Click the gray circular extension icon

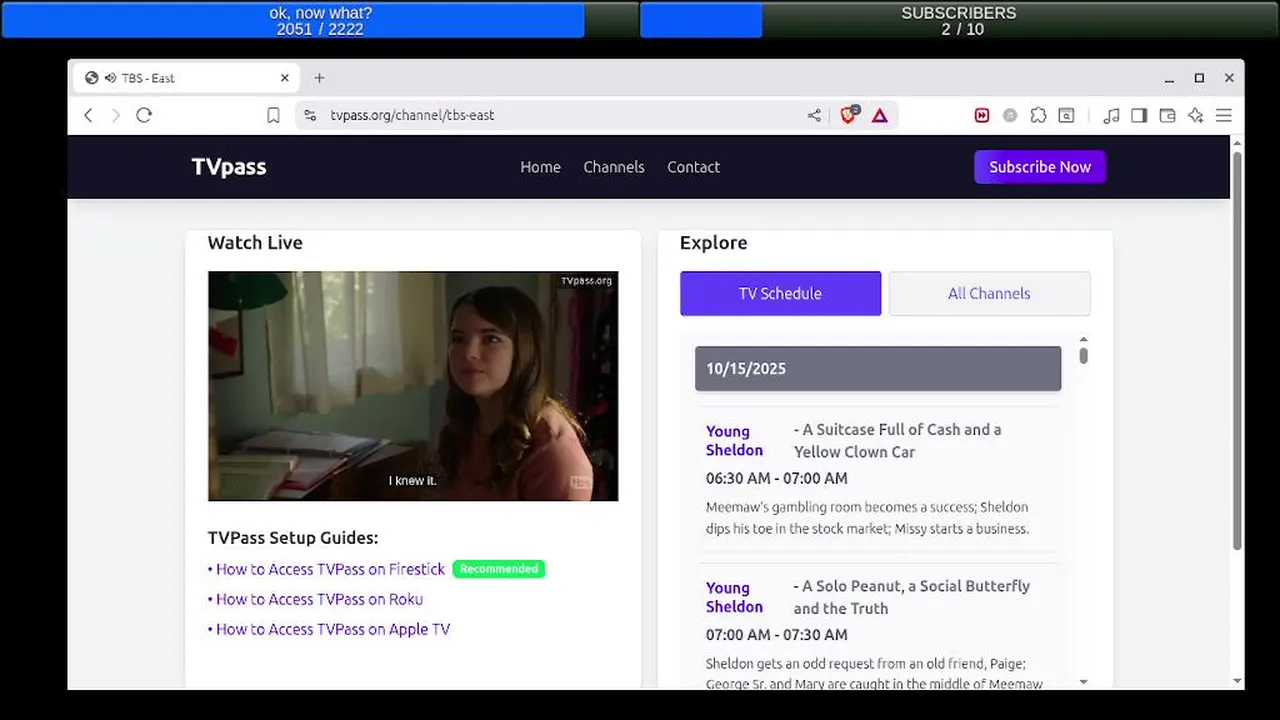(x=1010, y=116)
